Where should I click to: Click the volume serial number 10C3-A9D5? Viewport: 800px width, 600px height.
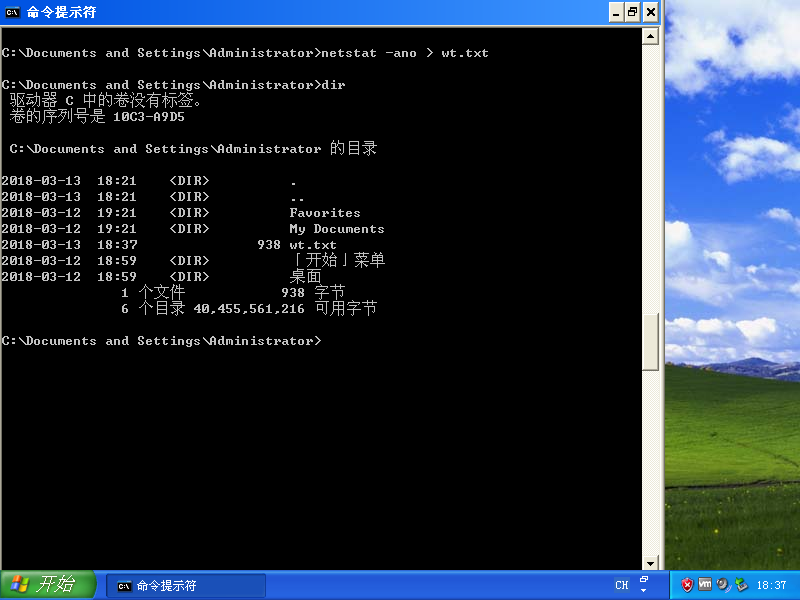[x=148, y=117]
